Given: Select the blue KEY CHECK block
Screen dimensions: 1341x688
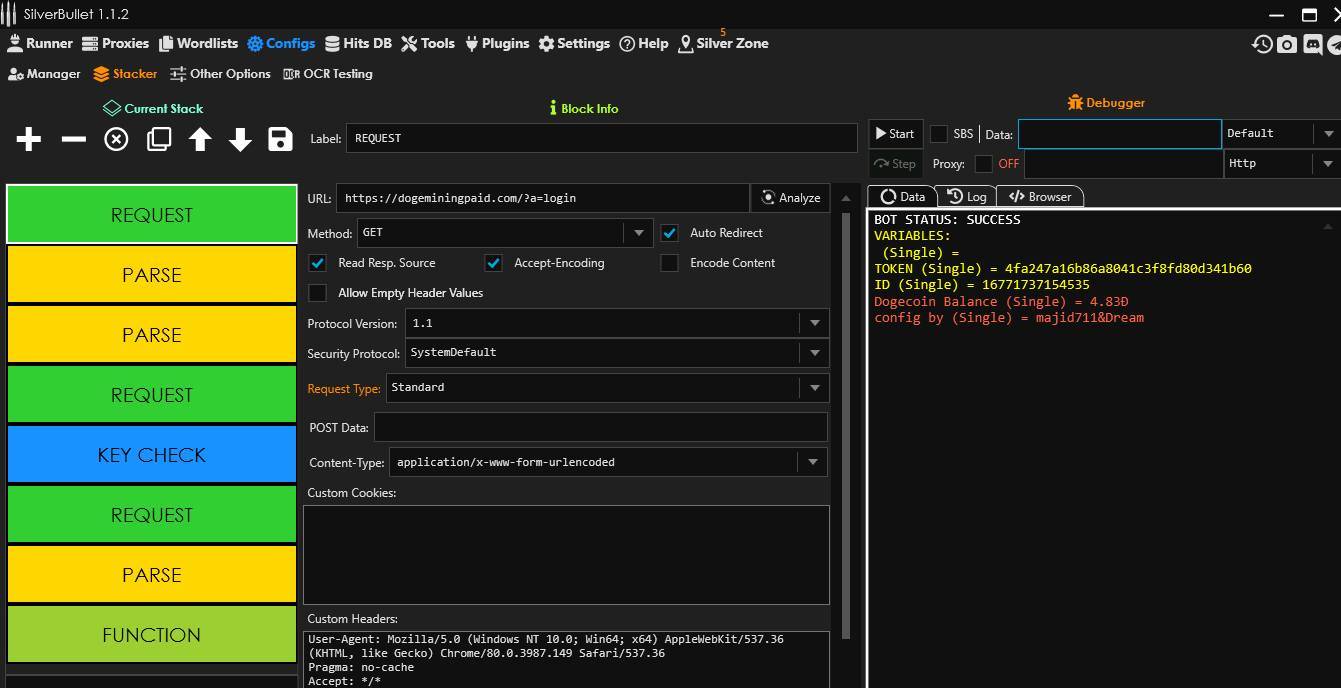Looking at the screenshot, I should point(152,455).
